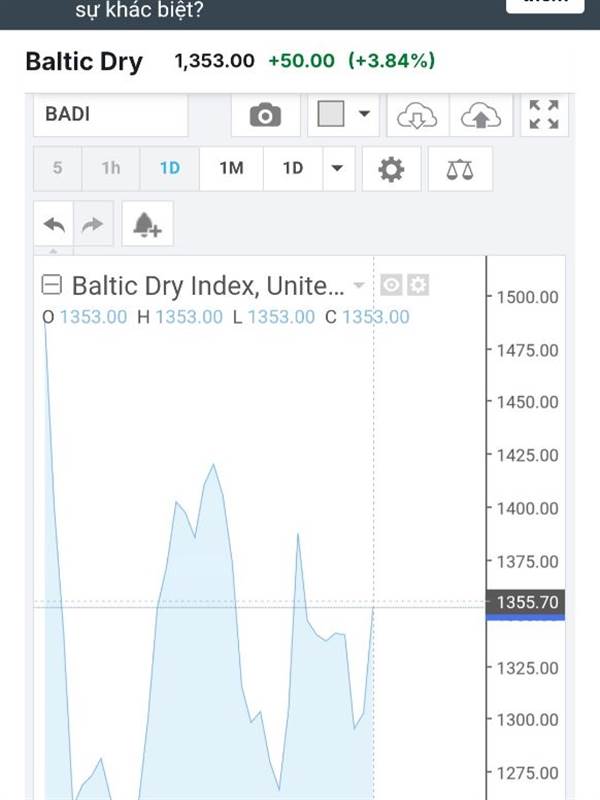
Task: Undo last action with the left arrow
Action: pyautogui.click(x=54, y=224)
